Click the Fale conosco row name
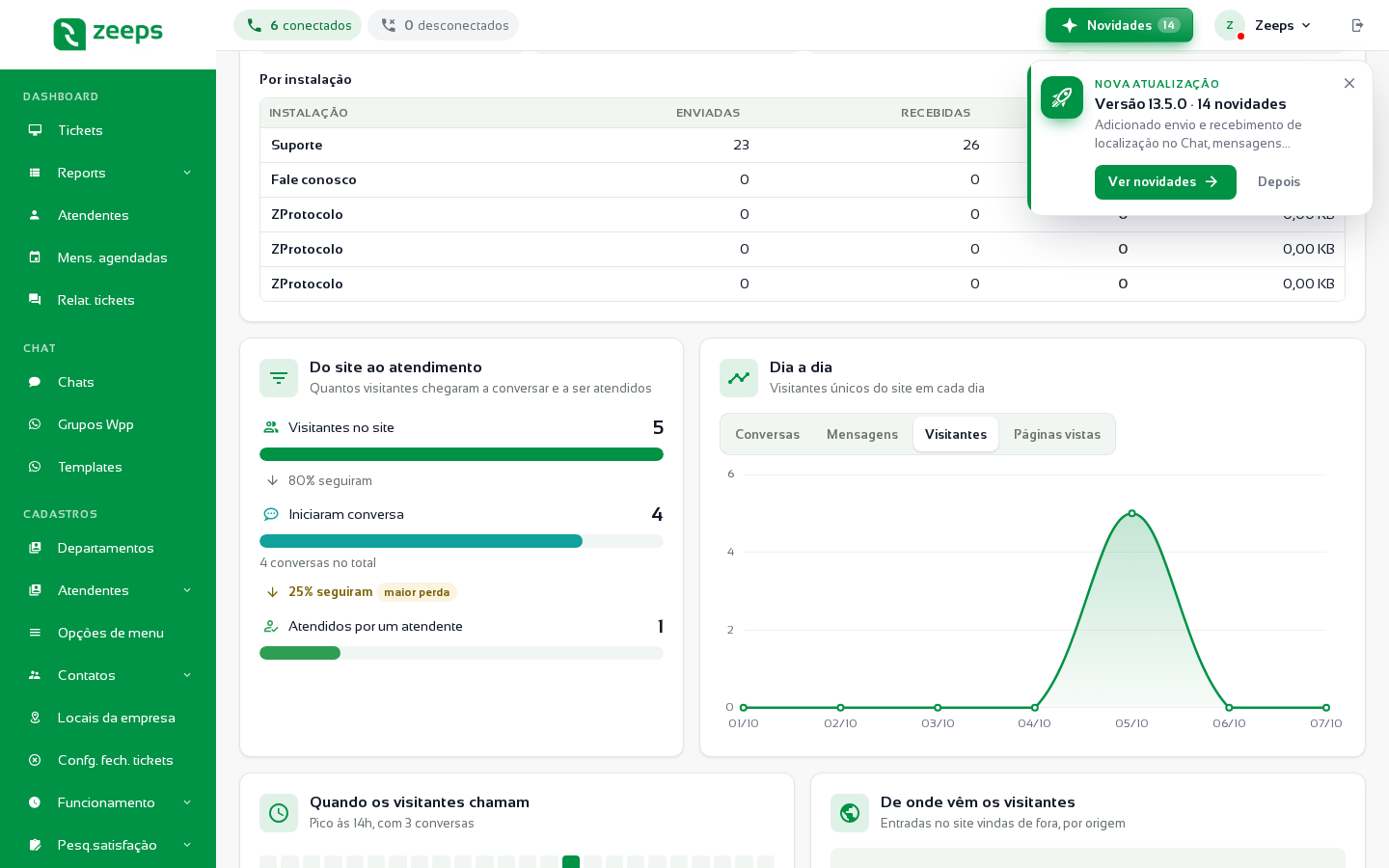This screenshot has width=1389, height=868. [x=313, y=180]
